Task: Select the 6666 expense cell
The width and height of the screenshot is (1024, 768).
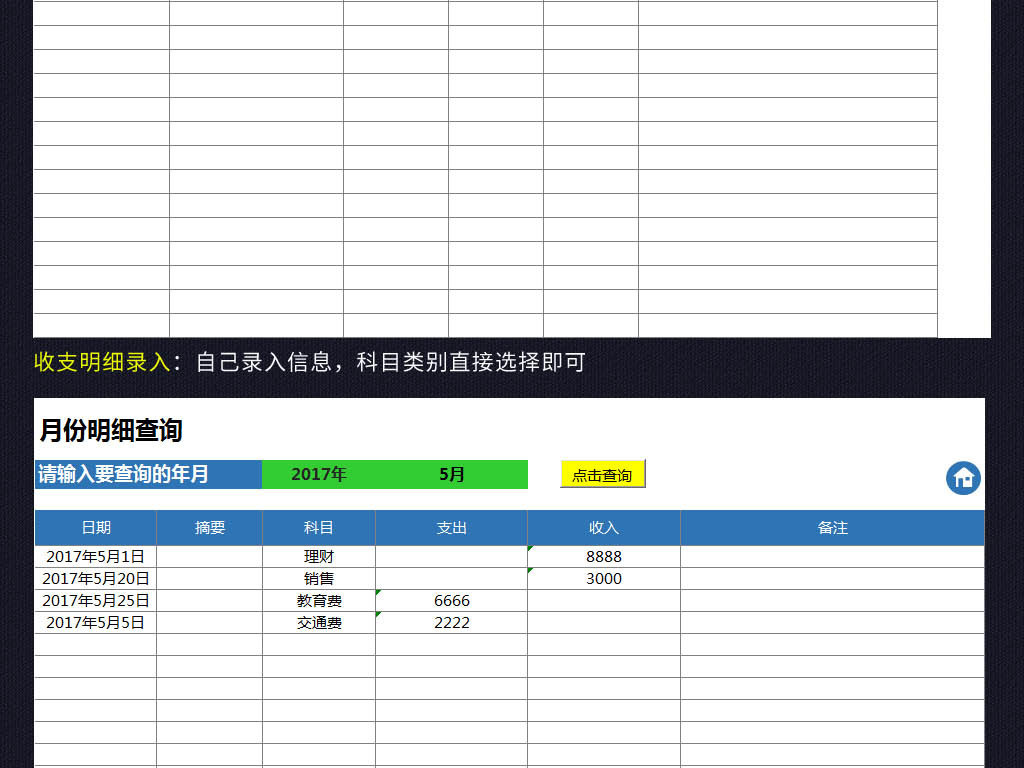Action: [451, 601]
